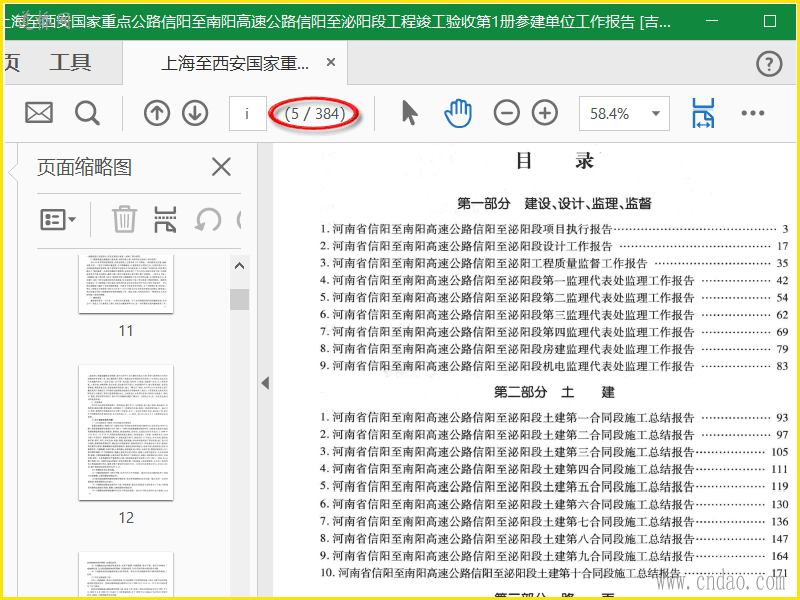800x600 pixels.
Task: Click the page label number 12
Action: [126, 518]
